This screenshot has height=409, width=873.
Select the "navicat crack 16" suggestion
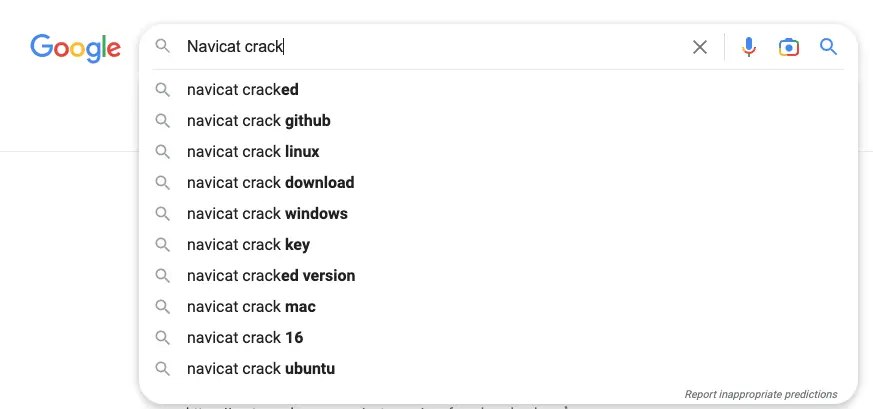245,338
